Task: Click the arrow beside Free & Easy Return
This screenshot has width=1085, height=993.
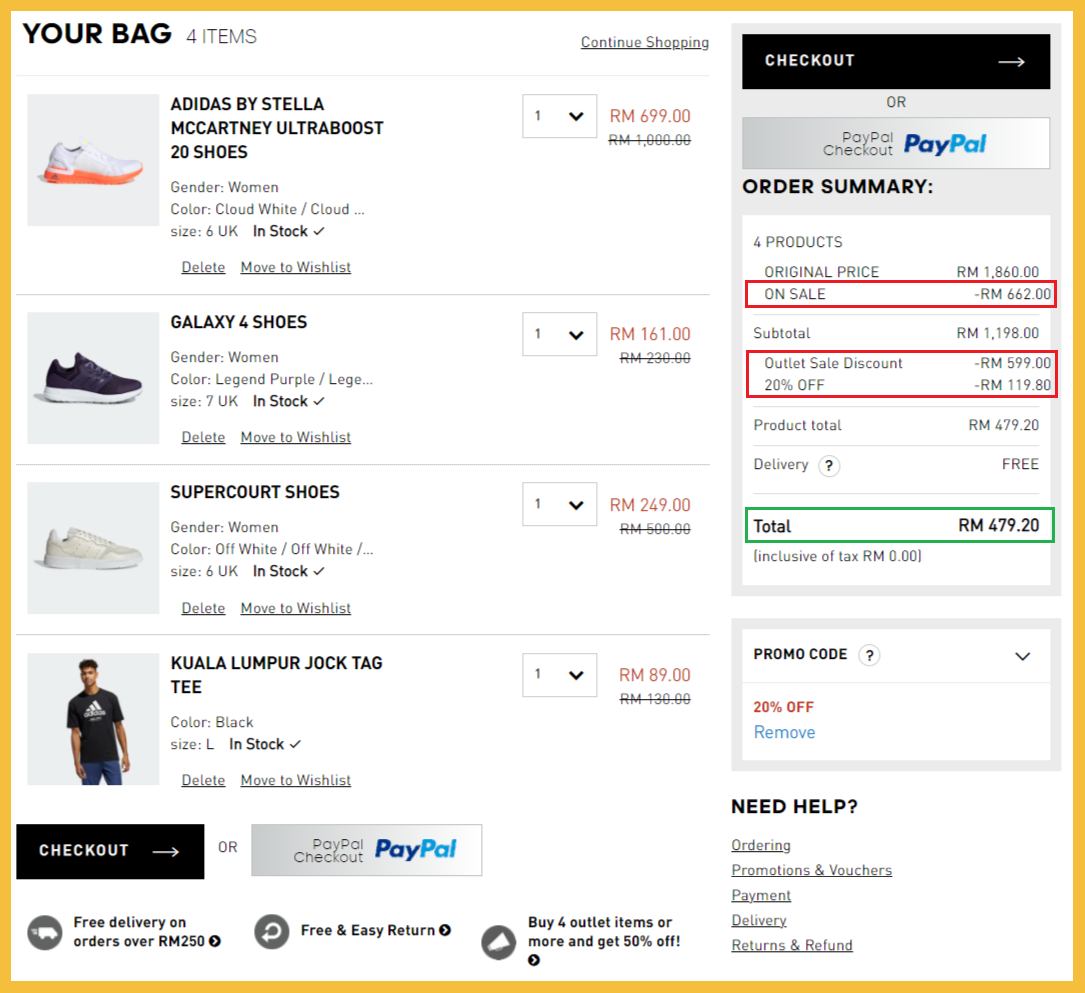Action: click(445, 931)
